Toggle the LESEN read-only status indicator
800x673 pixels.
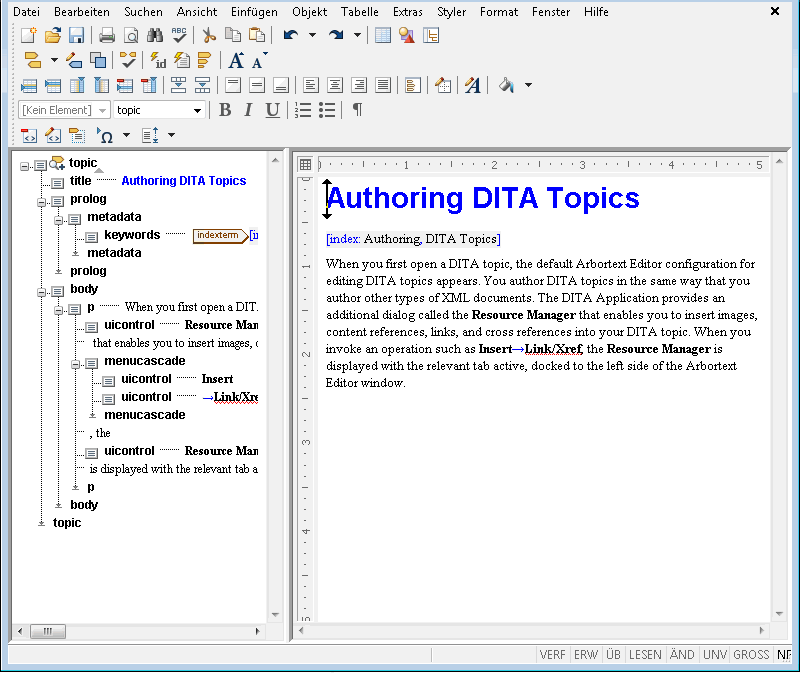645,655
